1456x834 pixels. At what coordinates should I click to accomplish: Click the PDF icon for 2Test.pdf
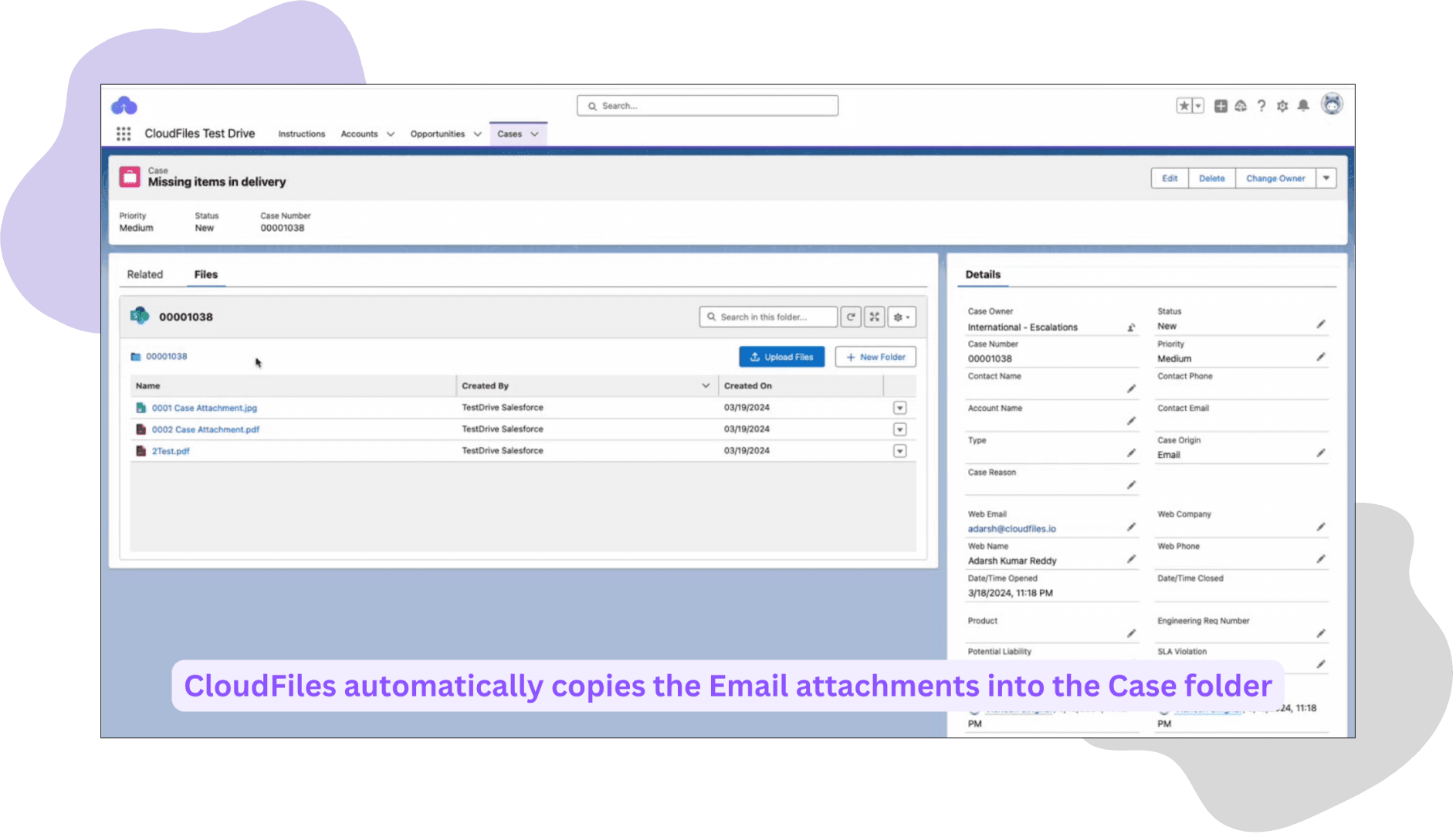(141, 450)
